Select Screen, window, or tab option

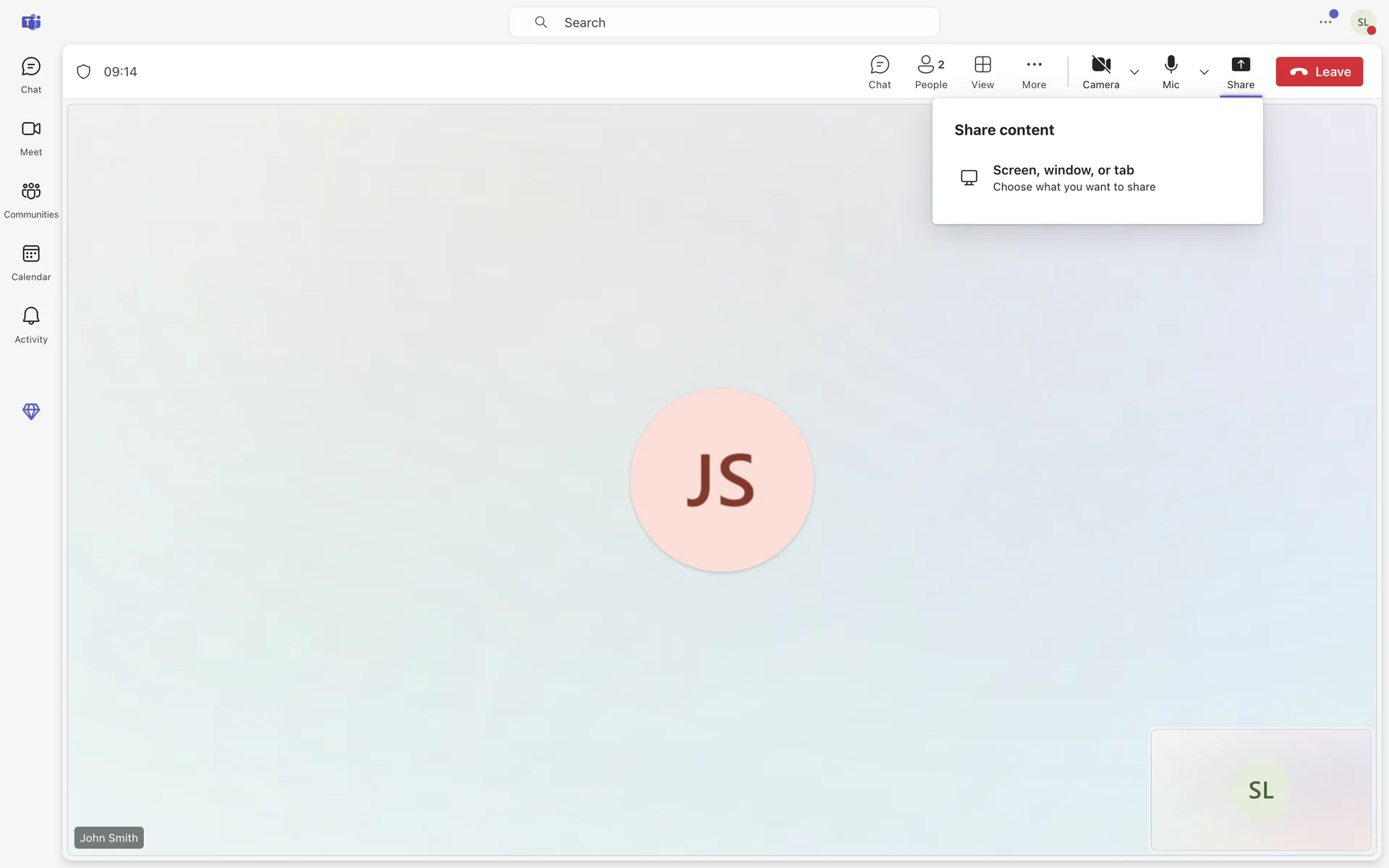tap(1073, 178)
